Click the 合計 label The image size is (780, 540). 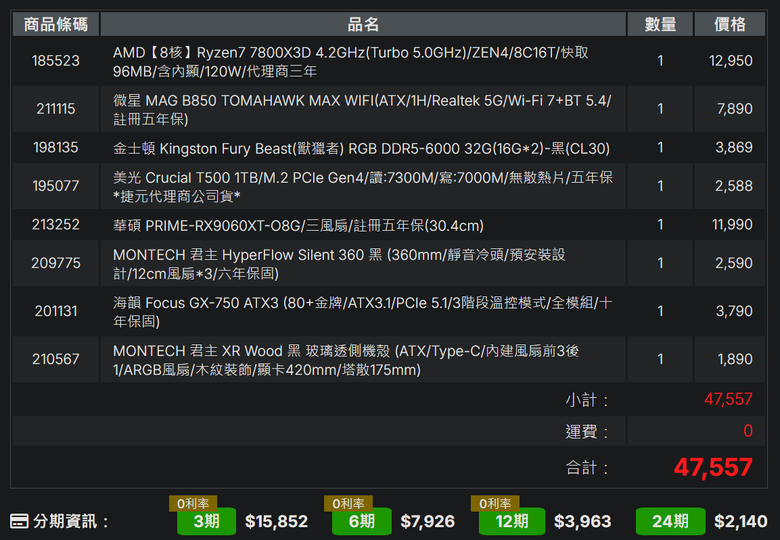coord(586,467)
